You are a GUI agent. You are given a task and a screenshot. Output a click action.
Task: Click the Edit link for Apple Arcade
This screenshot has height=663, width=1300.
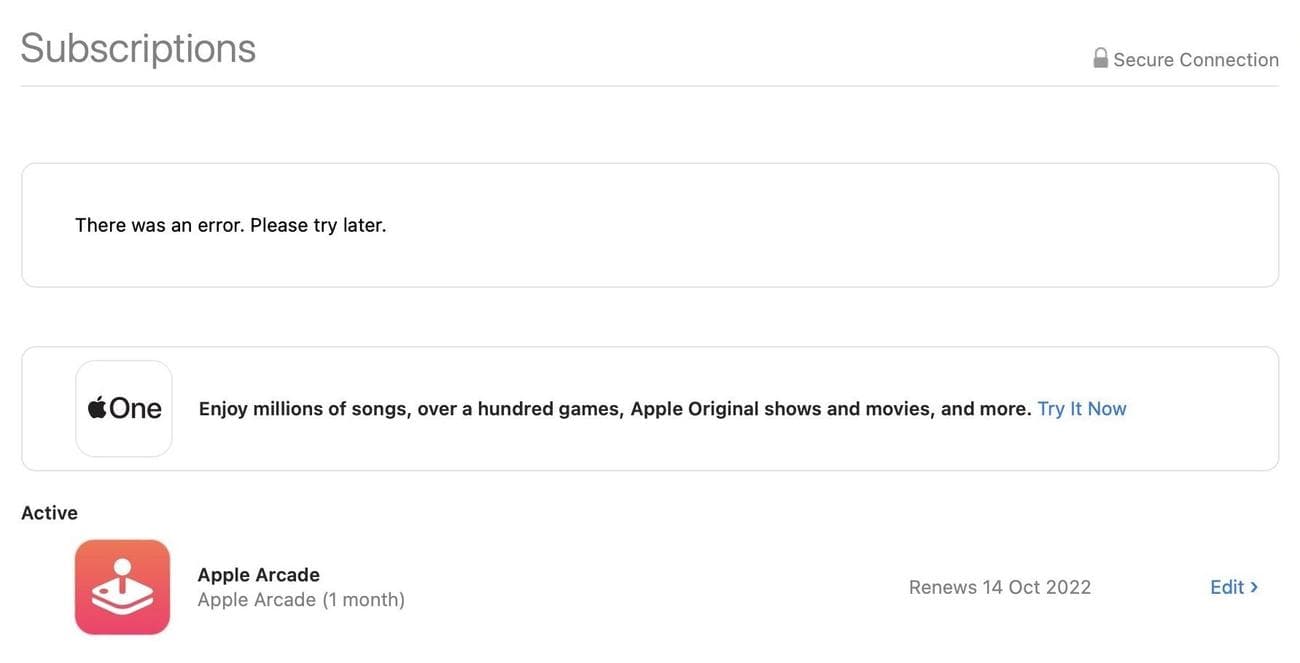[x=1227, y=586]
